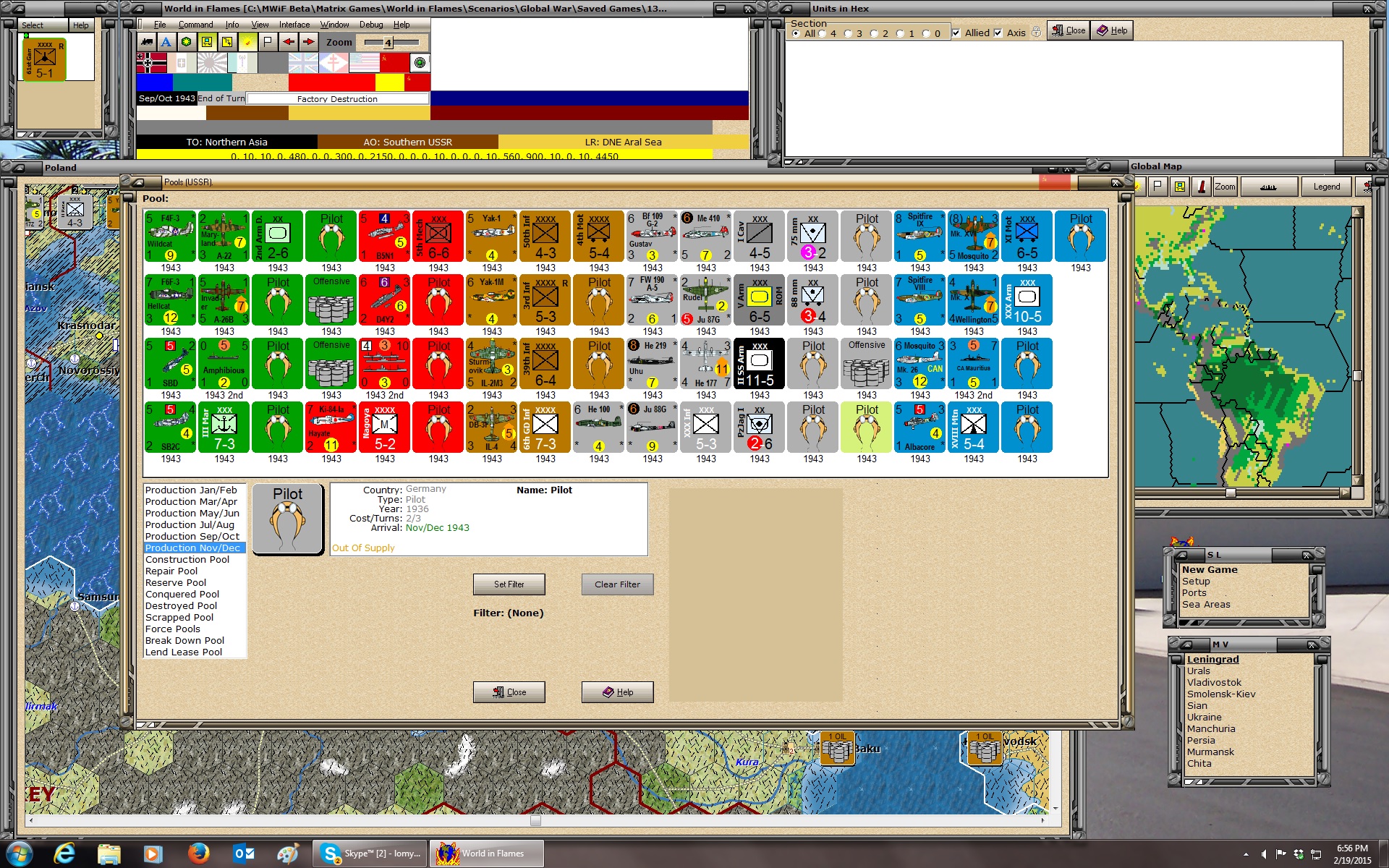Image resolution: width=1389 pixels, height=868 pixels.
Task: Click the padlock icon in Units in Hex
Action: coord(1036,32)
